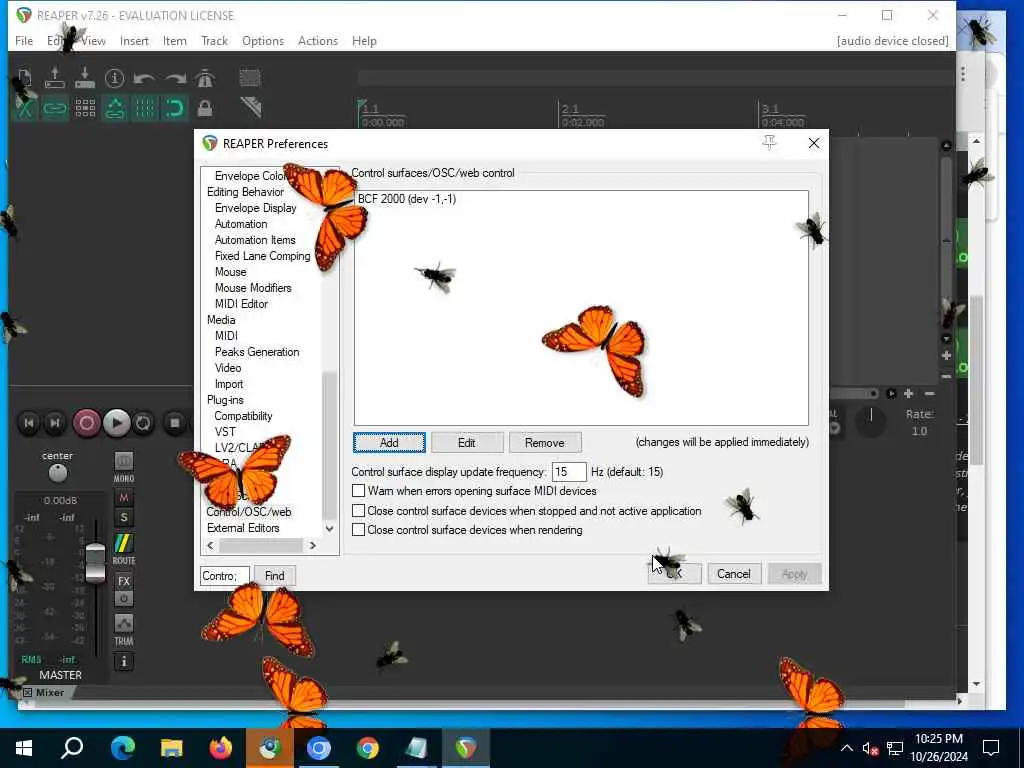This screenshot has width=1024, height=768.
Task: Select MIDI Editor preference page
Action: 241,304
